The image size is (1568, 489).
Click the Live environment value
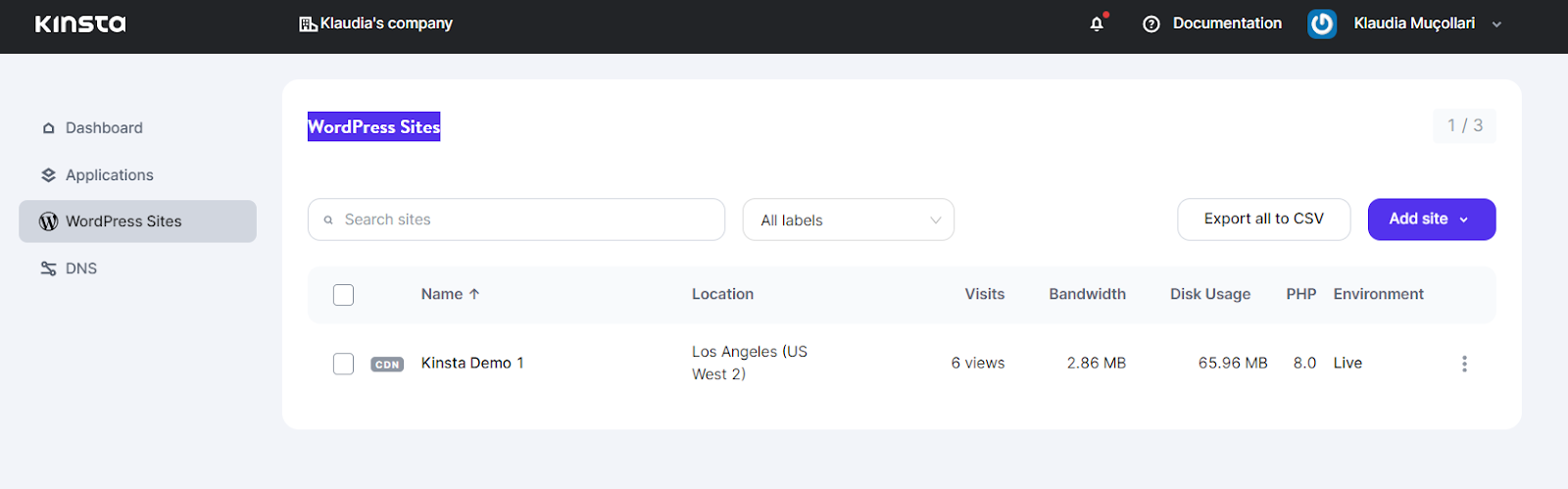pyautogui.click(x=1347, y=364)
